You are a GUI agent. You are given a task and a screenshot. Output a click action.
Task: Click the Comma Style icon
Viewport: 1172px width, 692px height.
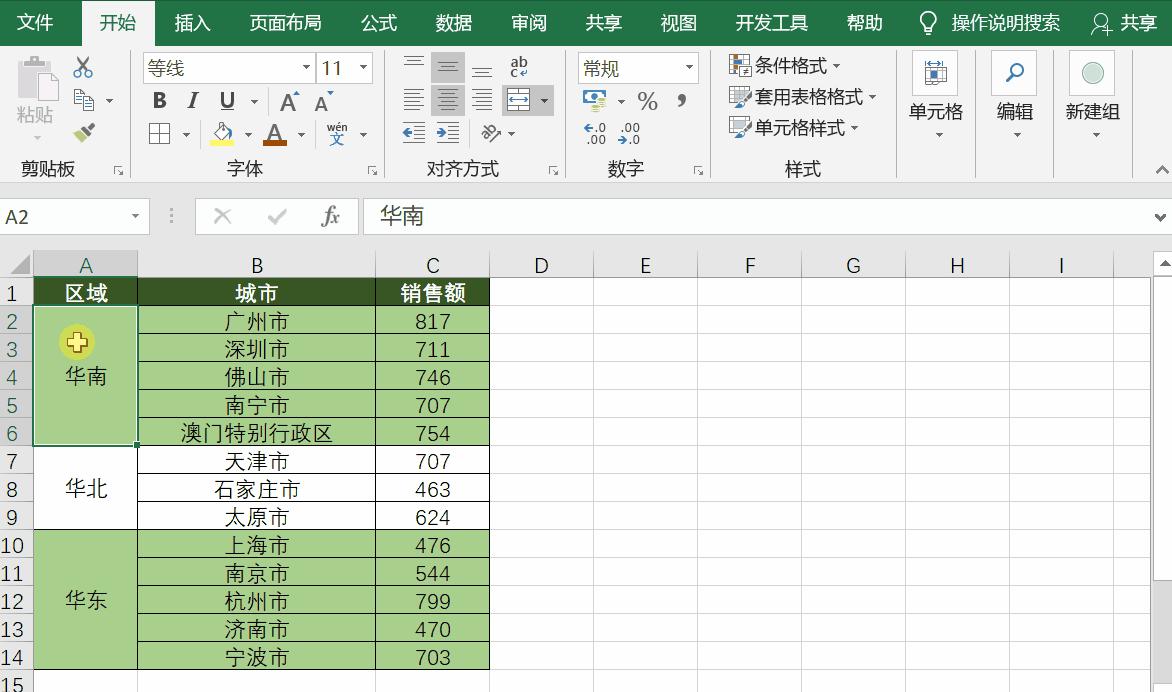coord(681,101)
